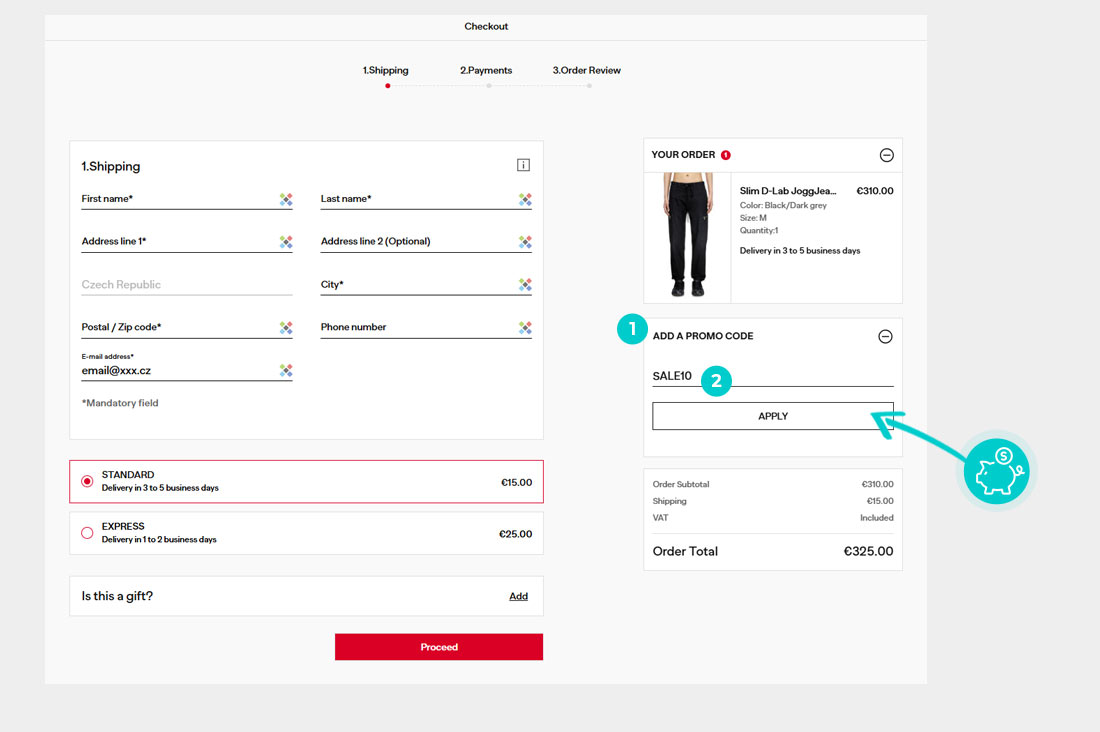Click autofill icon in First name field
1100x732 pixels.
(286, 199)
